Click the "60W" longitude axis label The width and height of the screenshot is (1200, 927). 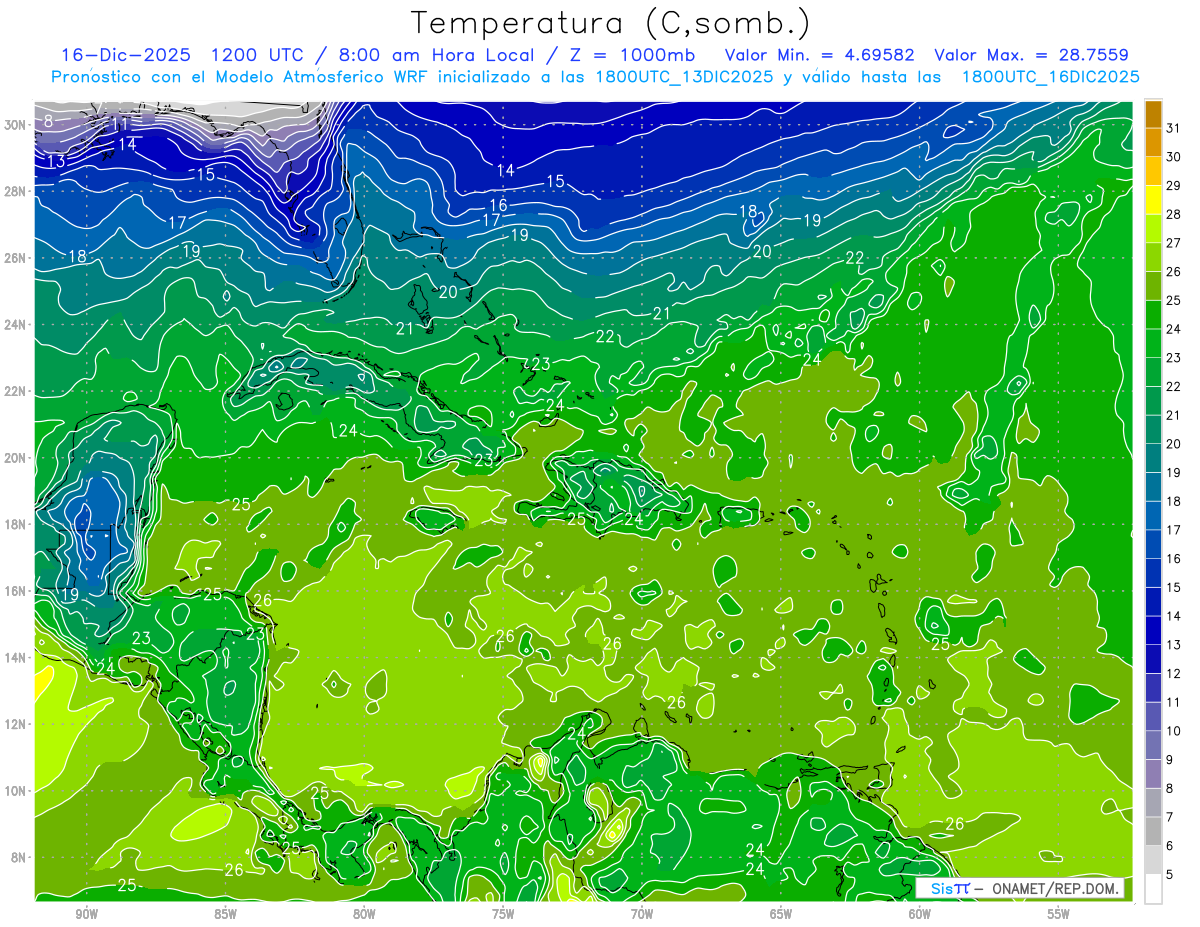point(920,915)
